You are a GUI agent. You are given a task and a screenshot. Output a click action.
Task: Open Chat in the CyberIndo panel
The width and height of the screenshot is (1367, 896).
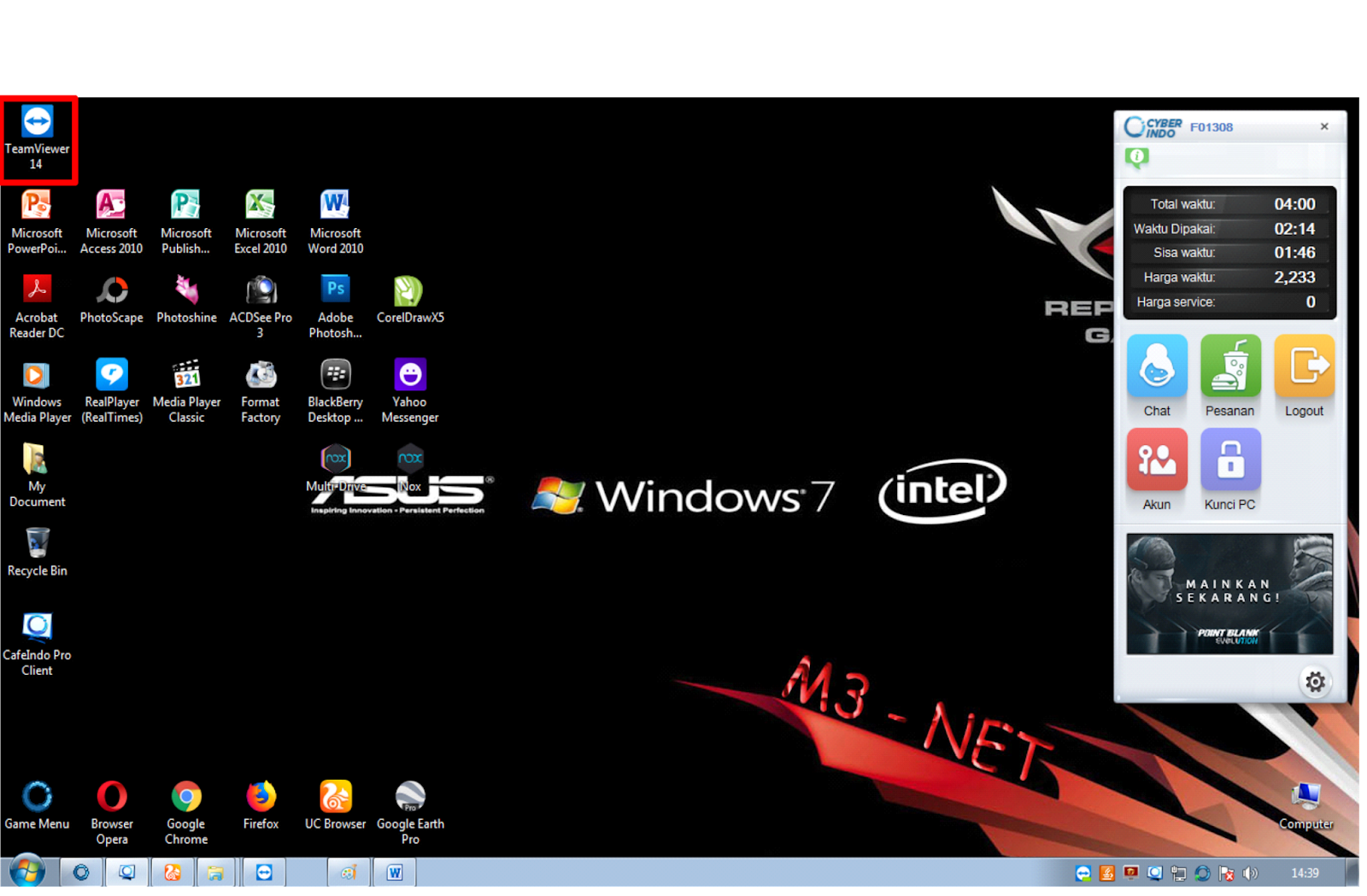tap(1157, 376)
